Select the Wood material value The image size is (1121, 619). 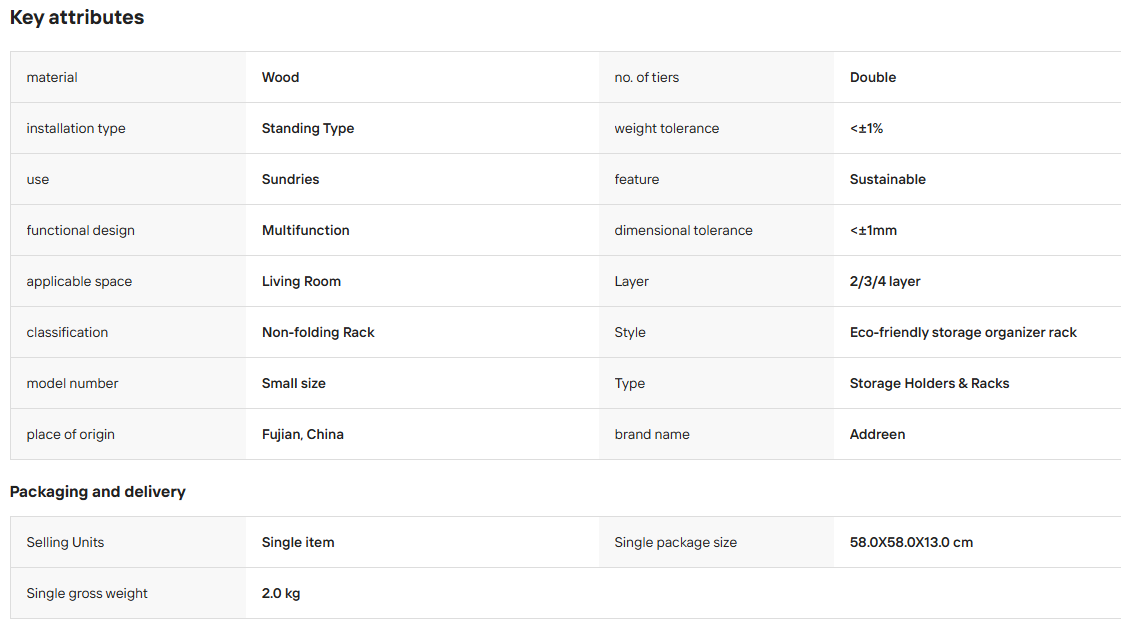280,77
